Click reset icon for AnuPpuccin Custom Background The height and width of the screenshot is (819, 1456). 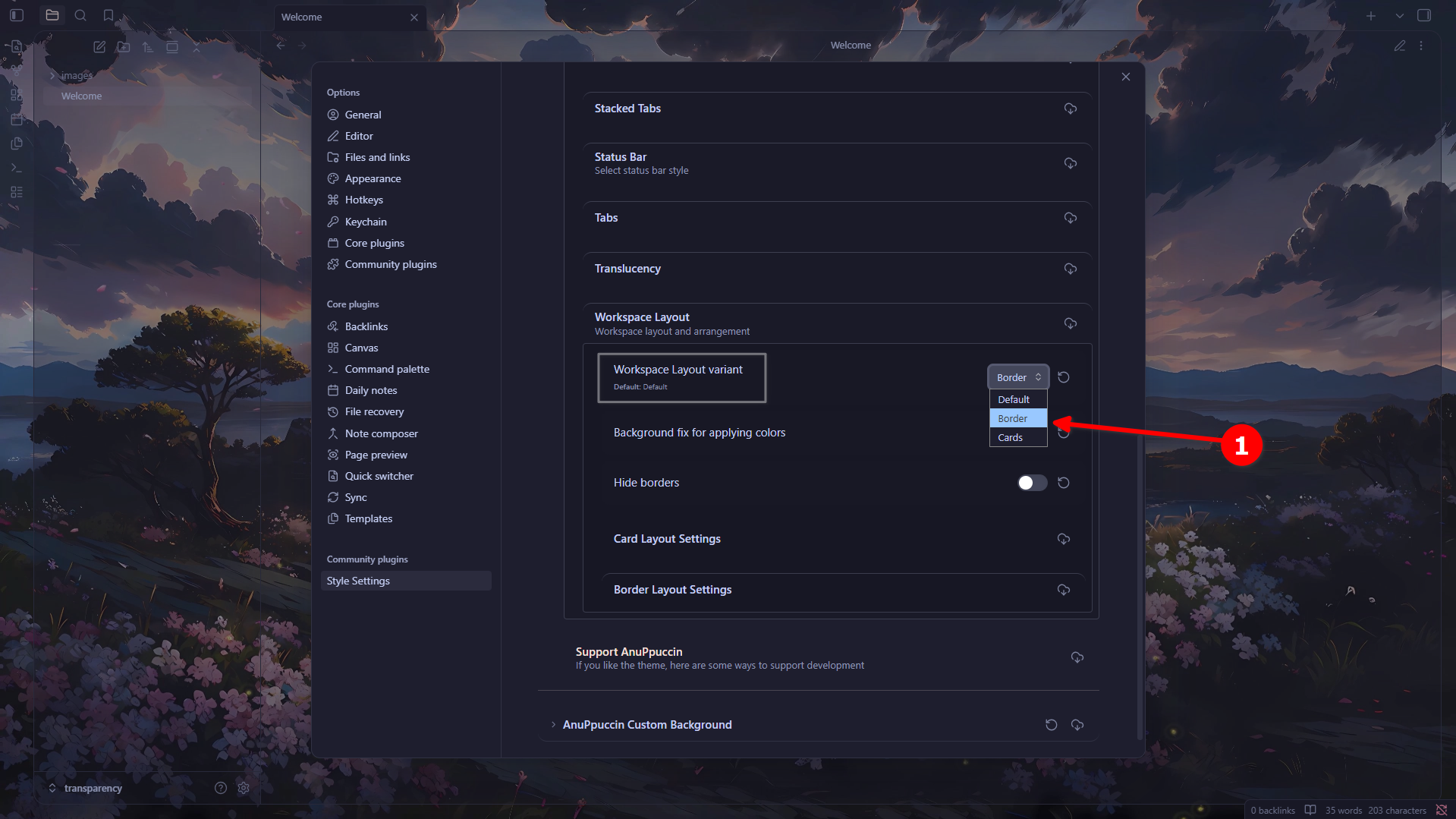pyautogui.click(x=1051, y=725)
